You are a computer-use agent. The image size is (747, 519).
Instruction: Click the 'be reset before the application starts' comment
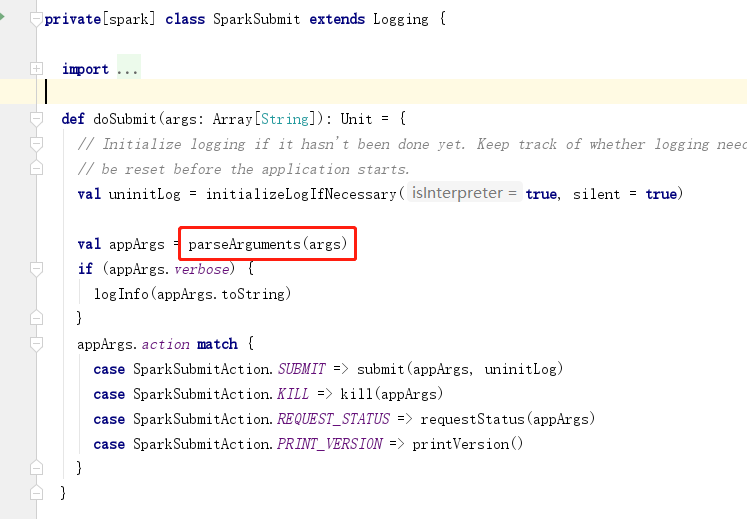pyautogui.click(x=243, y=169)
